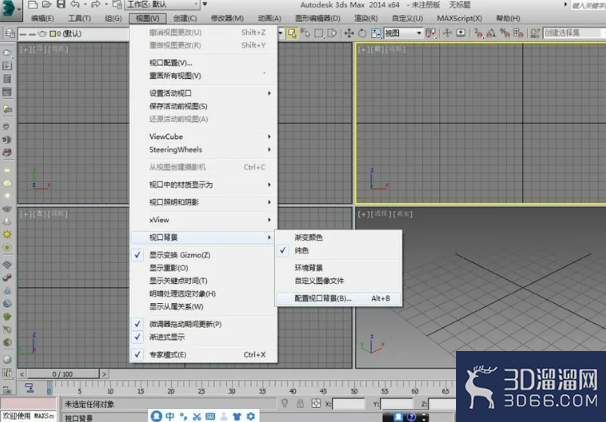The height and width of the screenshot is (422, 606).
Task: Click 保存活动前视图(S) menu entry
Action: coord(204,106)
